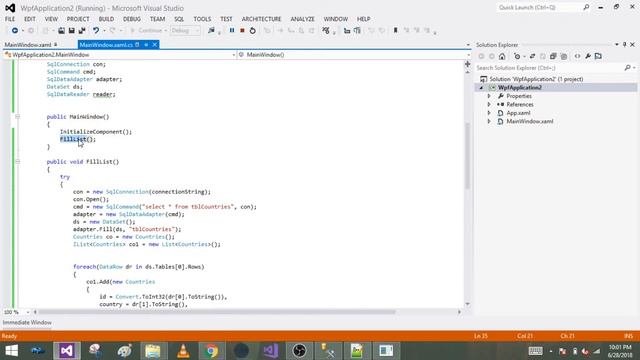
Task: Click Preview Selected Items icon
Action: point(598,56)
